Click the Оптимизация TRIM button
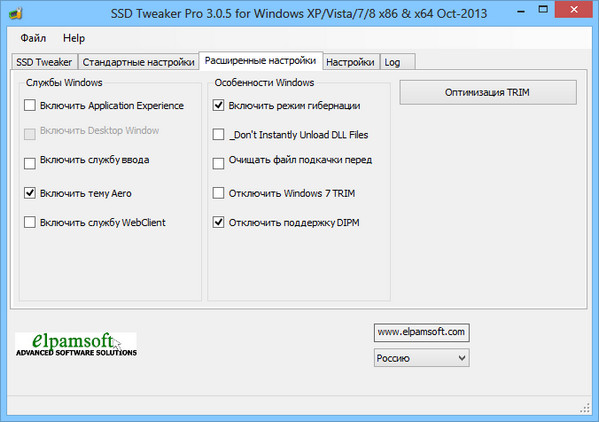Viewport: 599px width, 422px height. (488, 92)
